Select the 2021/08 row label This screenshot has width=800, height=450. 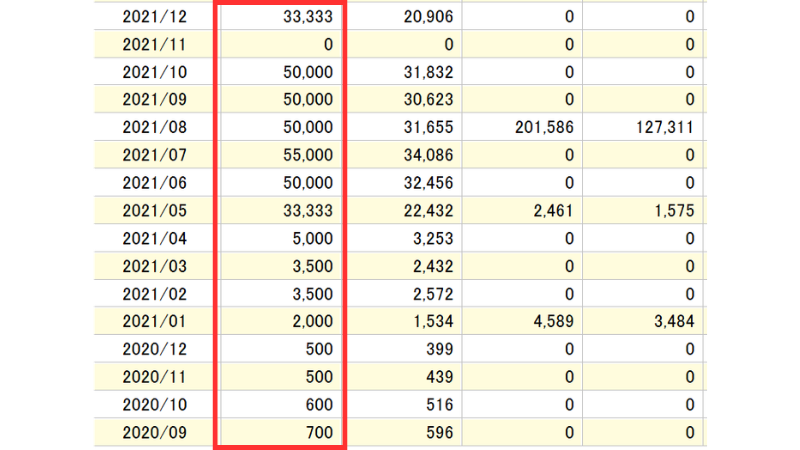[x=154, y=128]
